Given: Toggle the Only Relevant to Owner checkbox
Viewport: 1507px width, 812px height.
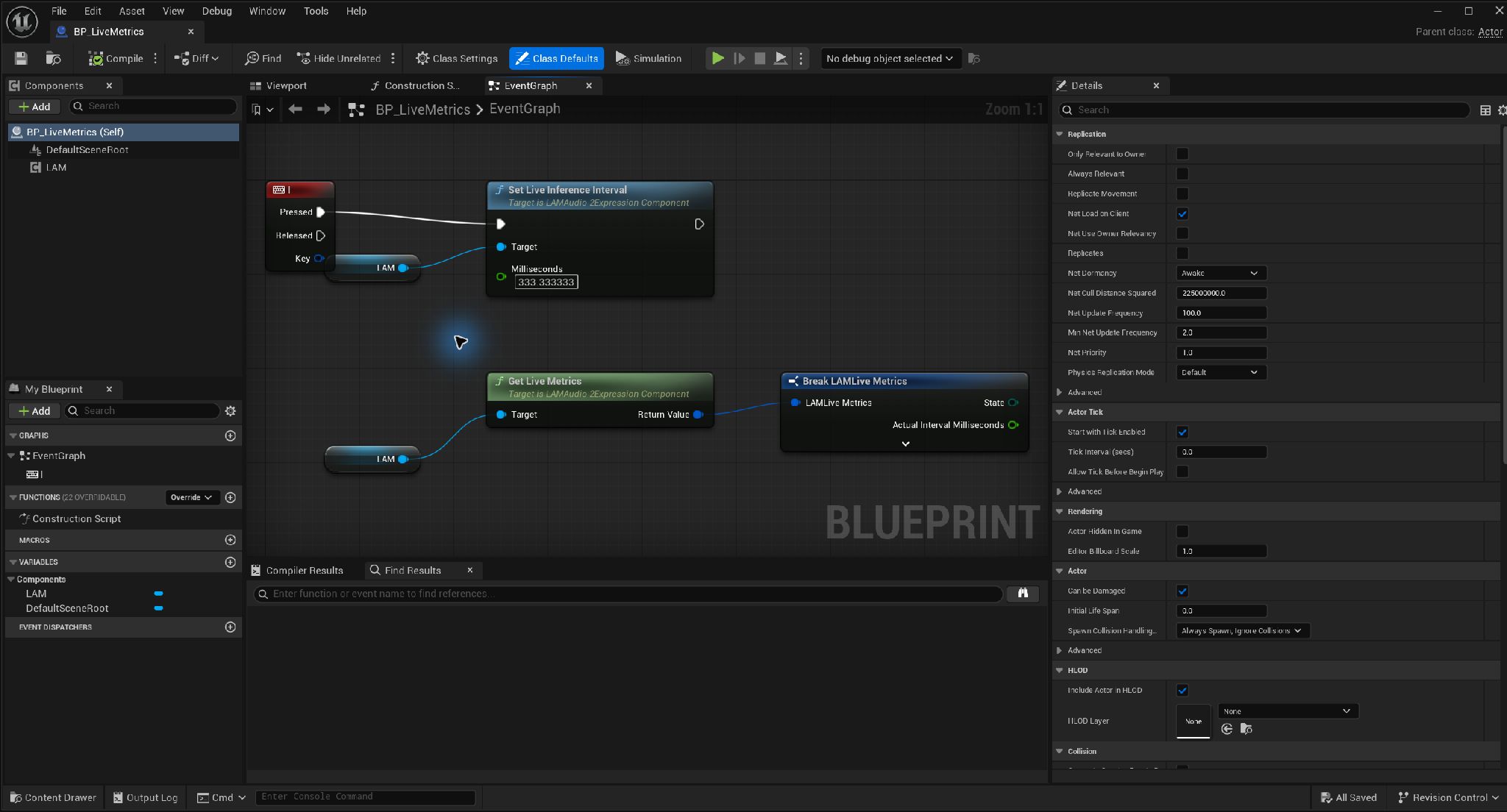Looking at the screenshot, I should click(1182, 154).
